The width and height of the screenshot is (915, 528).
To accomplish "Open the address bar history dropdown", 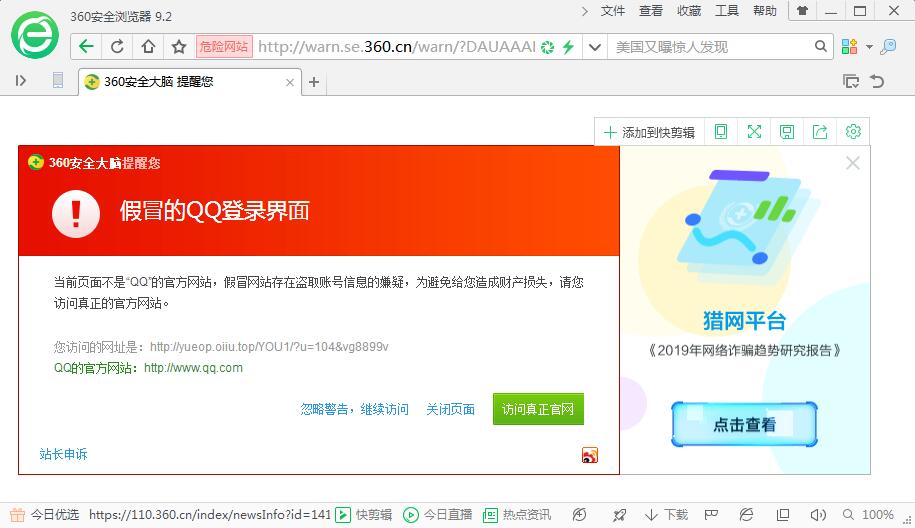I will pyautogui.click(x=595, y=47).
